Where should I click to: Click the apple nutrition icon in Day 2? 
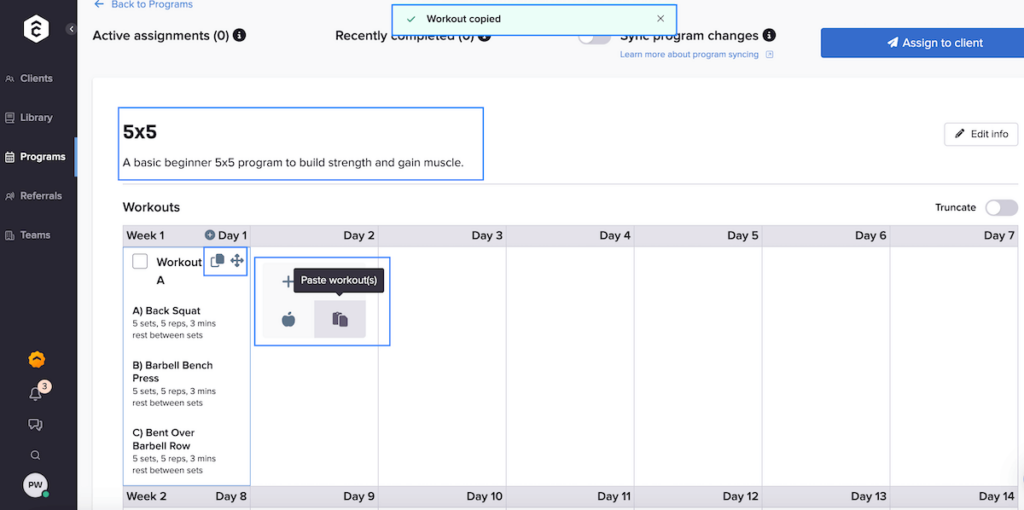(288, 320)
